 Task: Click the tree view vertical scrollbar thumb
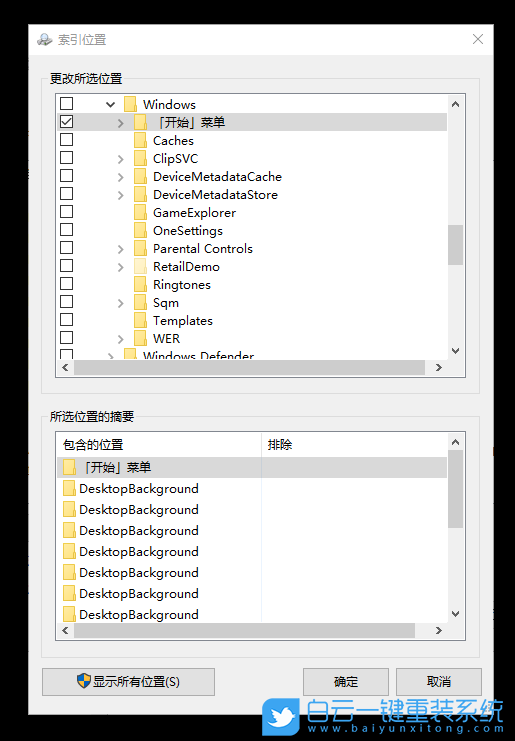pos(455,245)
